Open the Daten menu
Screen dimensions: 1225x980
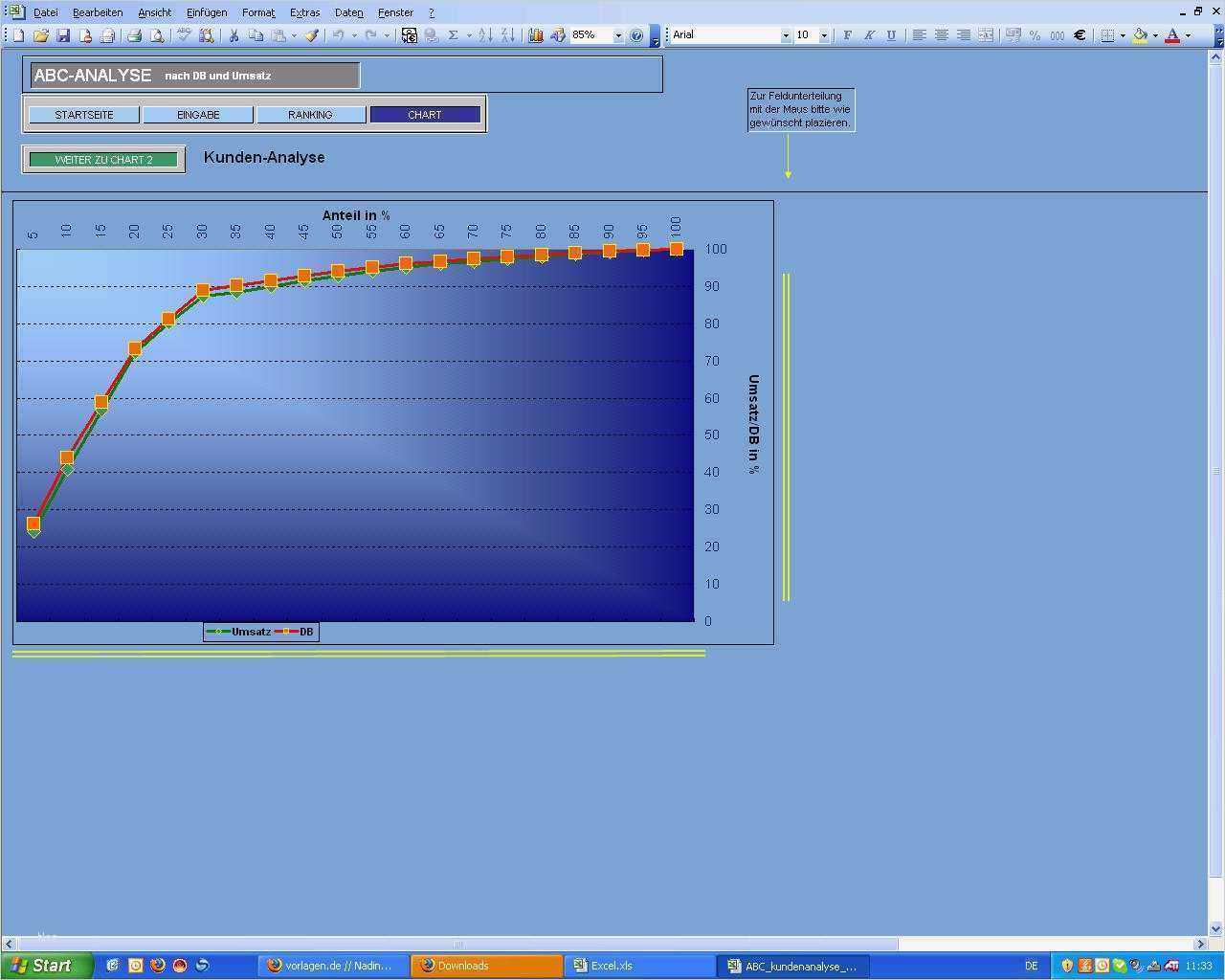pos(349,12)
